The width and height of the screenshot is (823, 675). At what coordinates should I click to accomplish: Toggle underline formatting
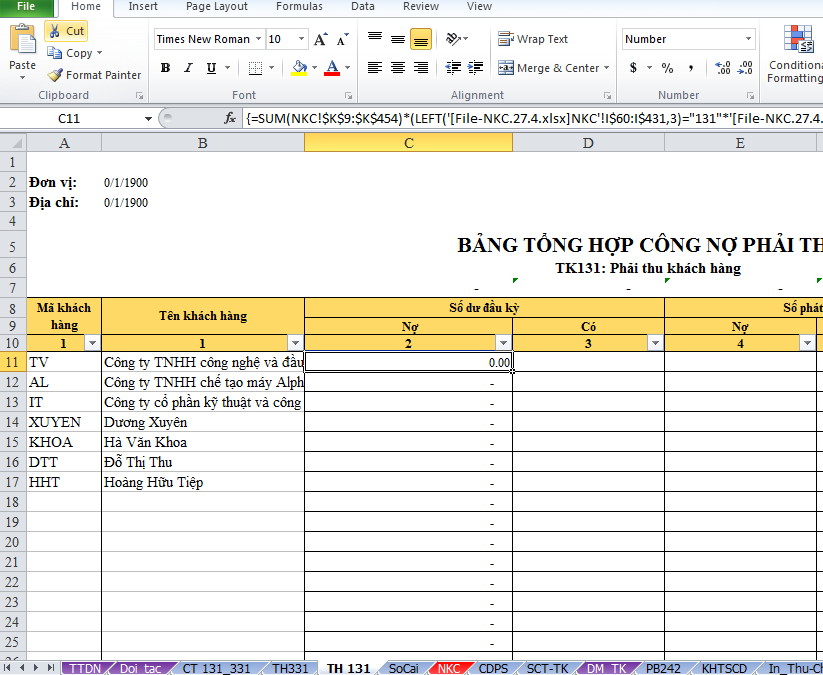pos(211,68)
